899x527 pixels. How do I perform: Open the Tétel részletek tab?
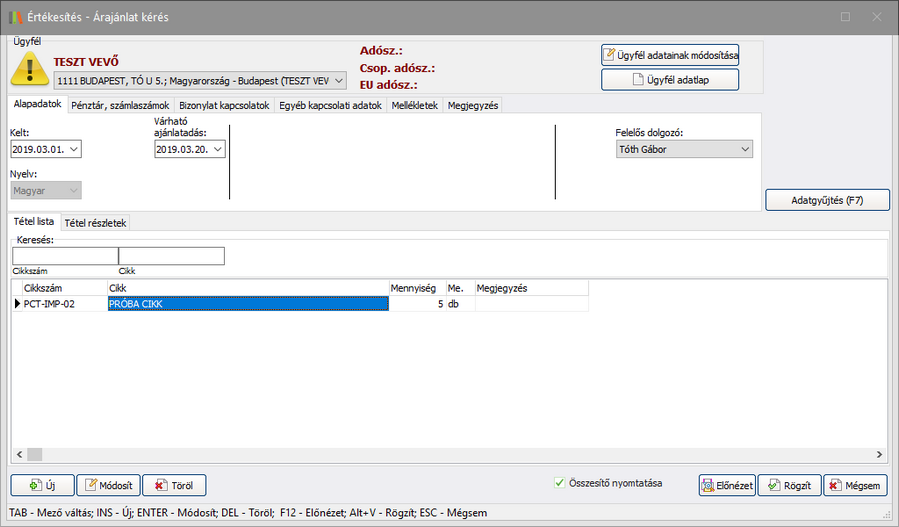[96, 222]
